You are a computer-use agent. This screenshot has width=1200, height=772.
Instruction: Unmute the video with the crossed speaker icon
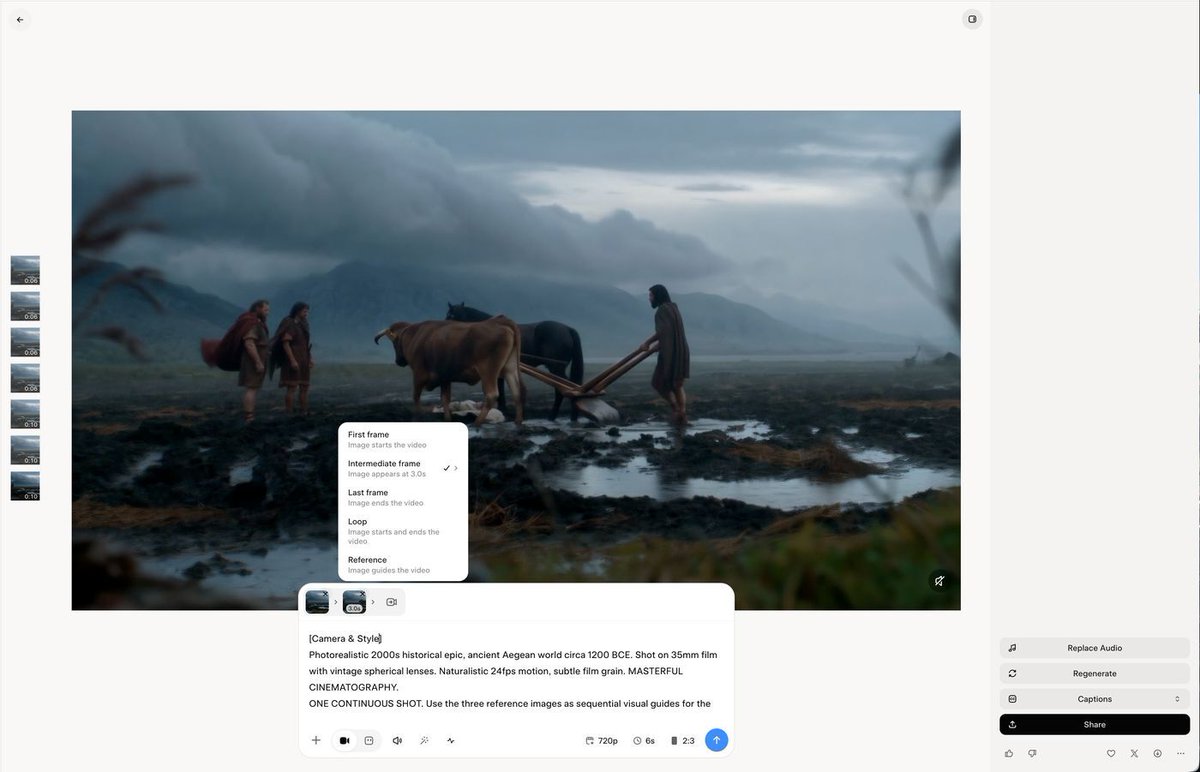939,581
